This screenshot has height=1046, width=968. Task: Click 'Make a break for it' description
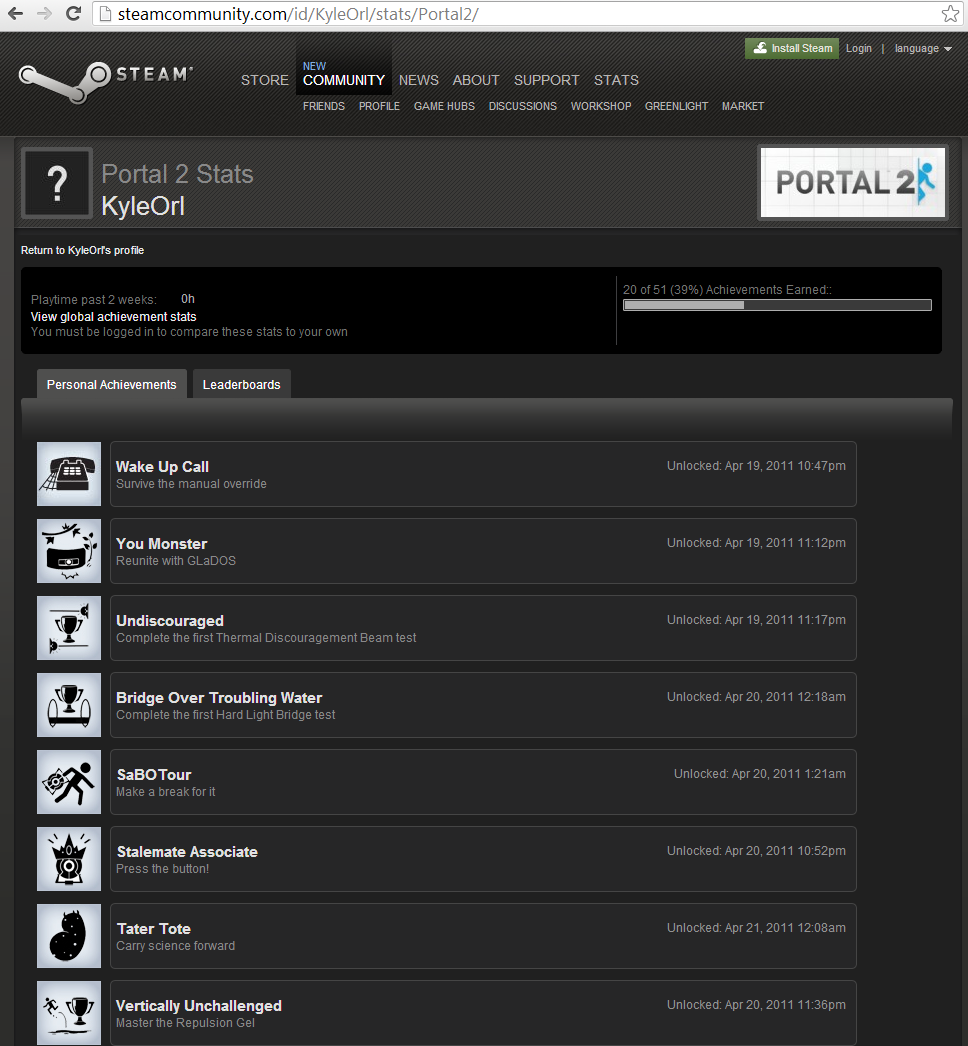[x=165, y=792]
